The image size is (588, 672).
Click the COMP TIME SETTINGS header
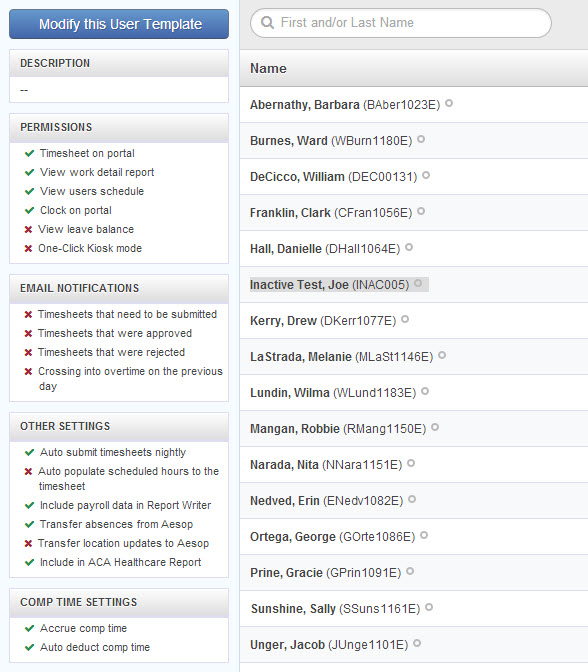(x=119, y=602)
